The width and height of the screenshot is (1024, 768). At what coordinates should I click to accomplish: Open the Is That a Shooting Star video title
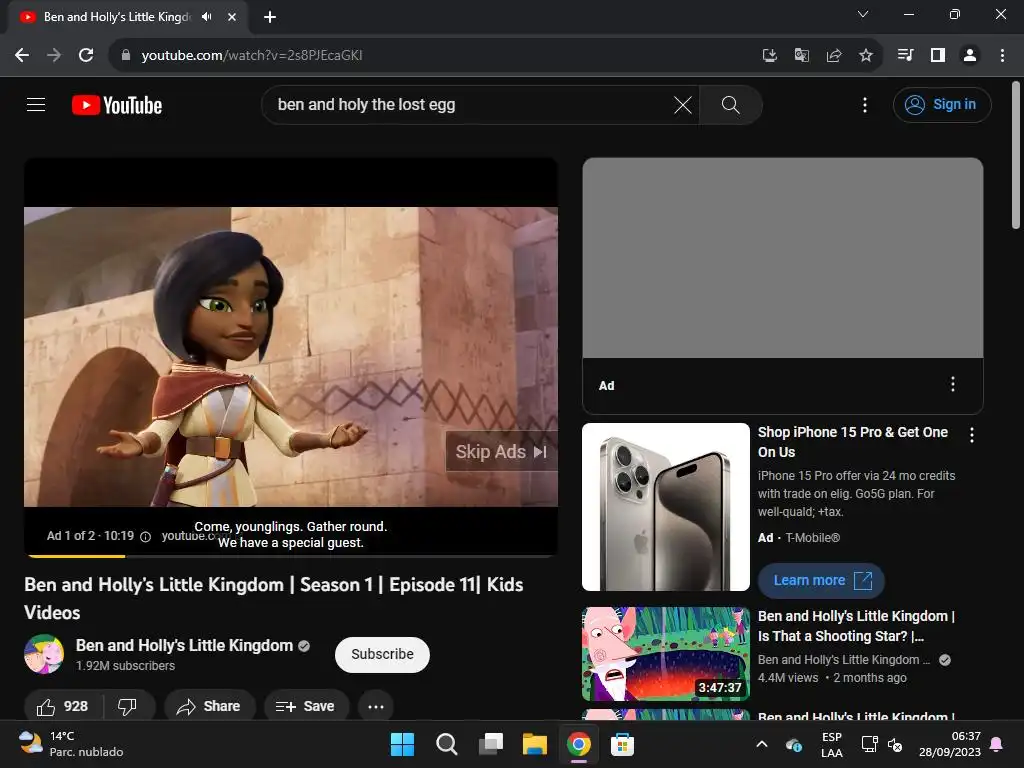coord(856,626)
